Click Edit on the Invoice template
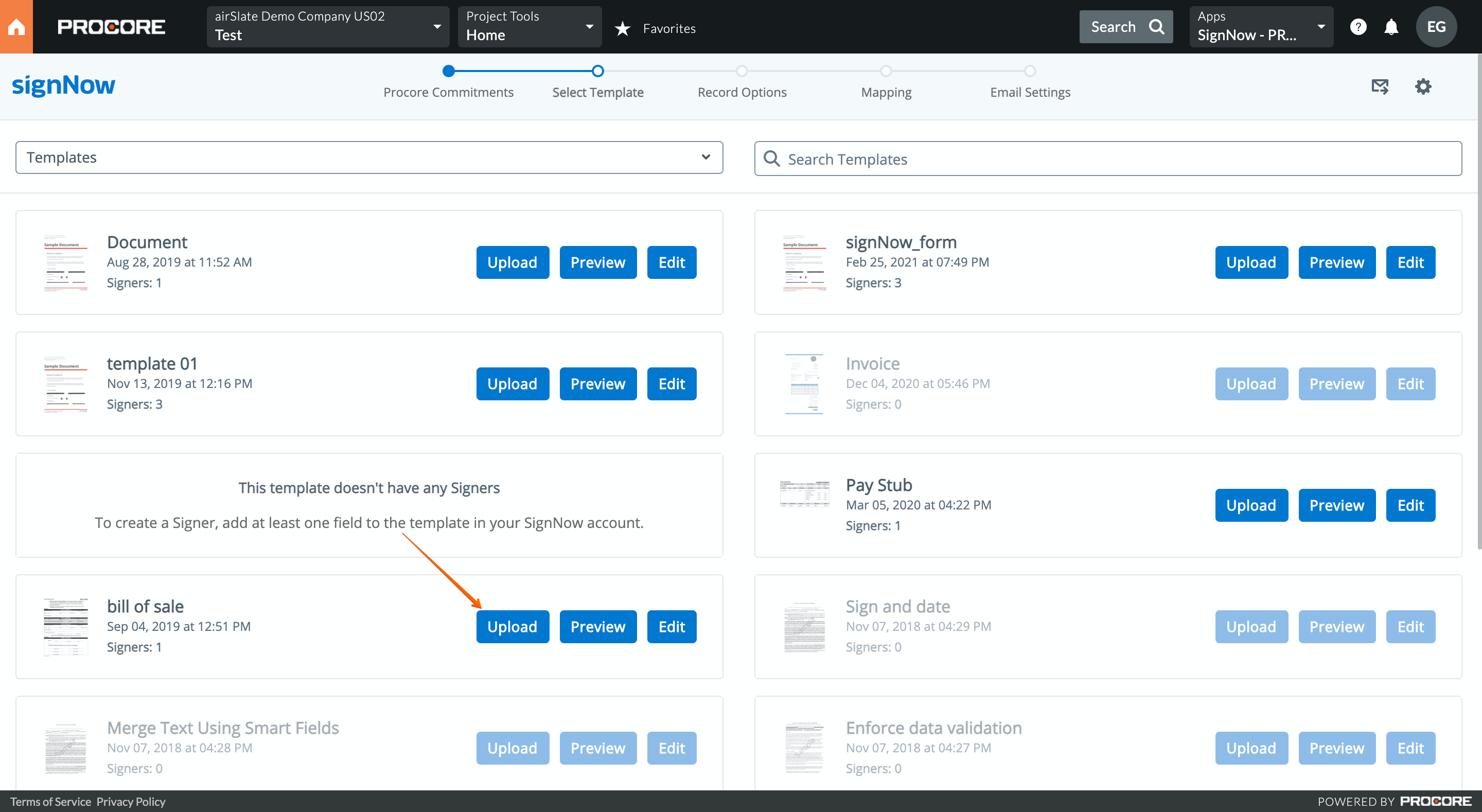This screenshot has height=812, width=1482. pyautogui.click(x=1410, y=384)
